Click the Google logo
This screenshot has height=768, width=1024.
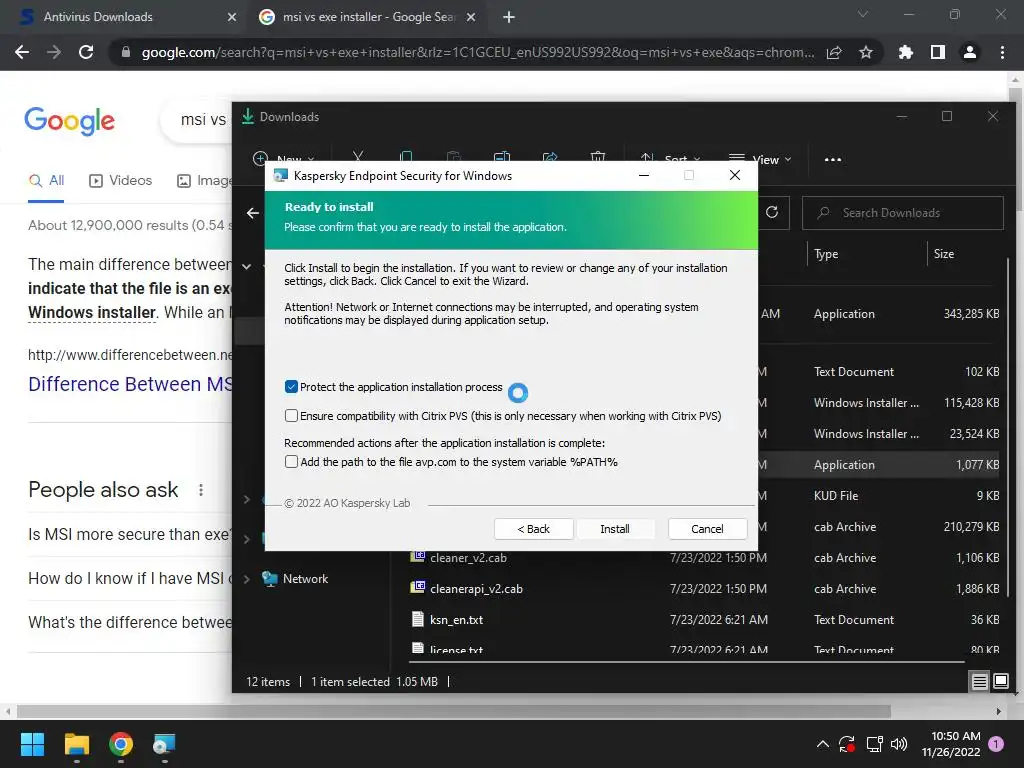pos(69,120)
